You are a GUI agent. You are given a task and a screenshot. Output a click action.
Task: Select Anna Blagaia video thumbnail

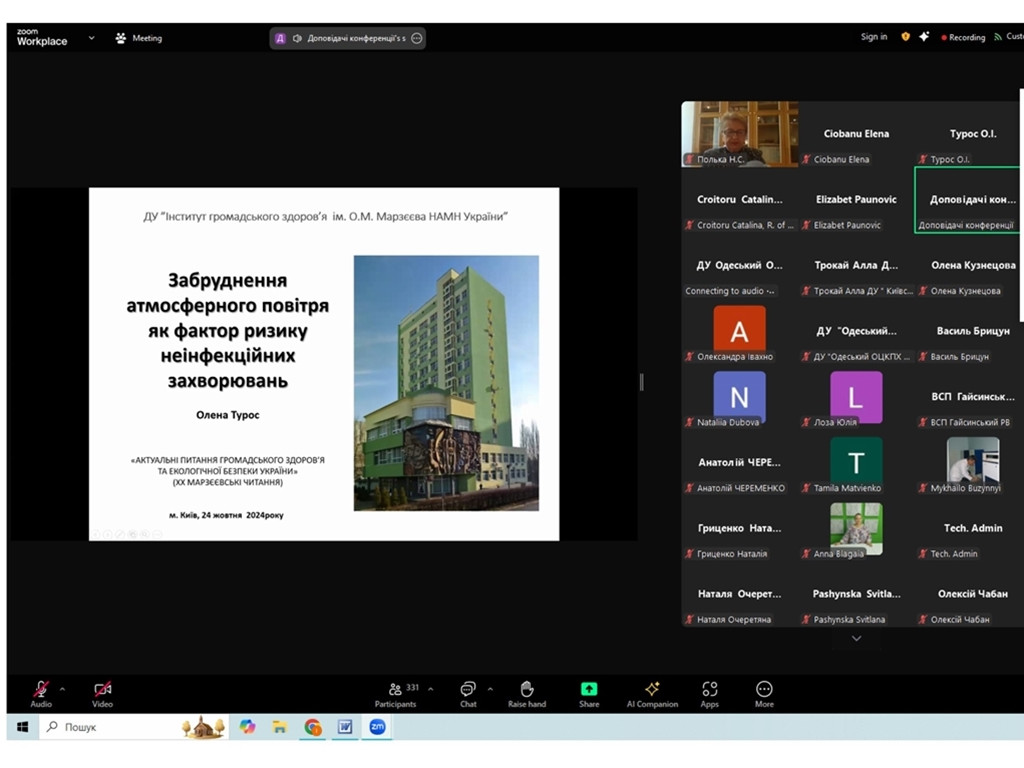pos(856,527)
